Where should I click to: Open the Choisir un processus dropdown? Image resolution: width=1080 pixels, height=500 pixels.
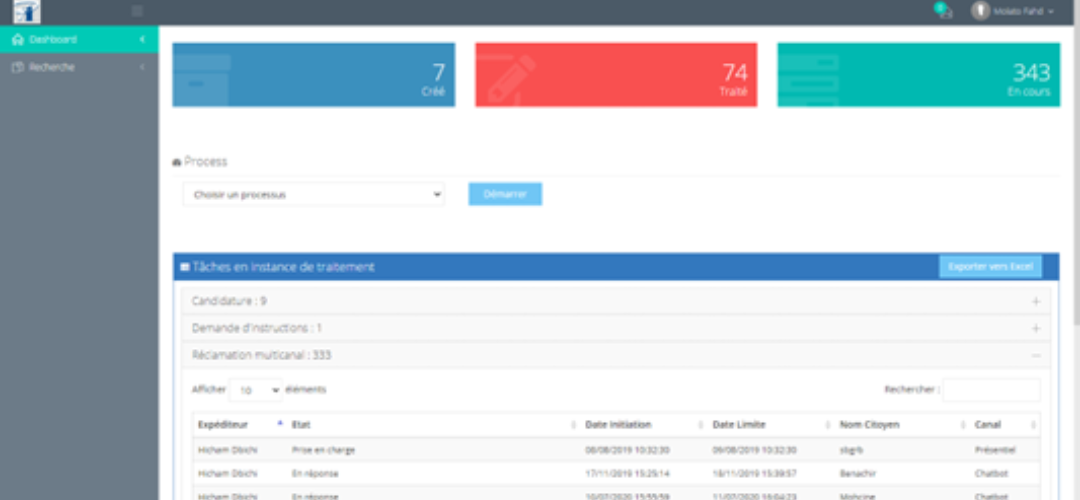click(x=313, y=195)
